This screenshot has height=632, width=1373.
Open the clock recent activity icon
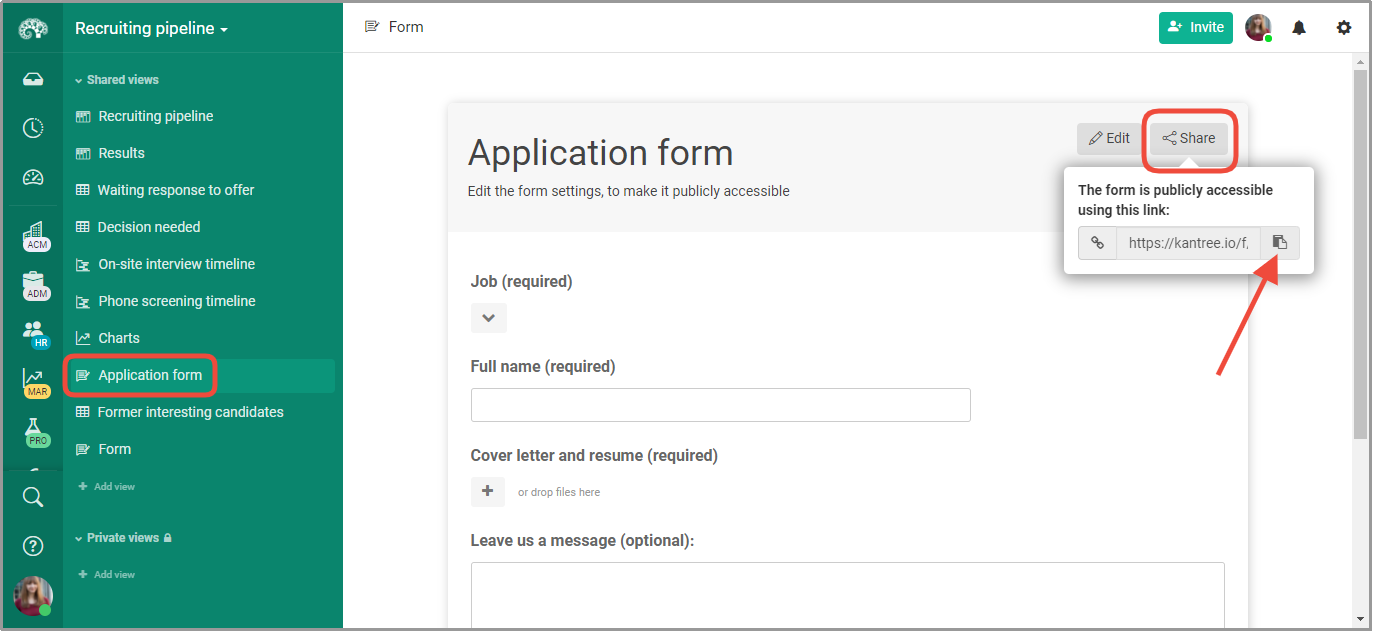coord(33,128)
